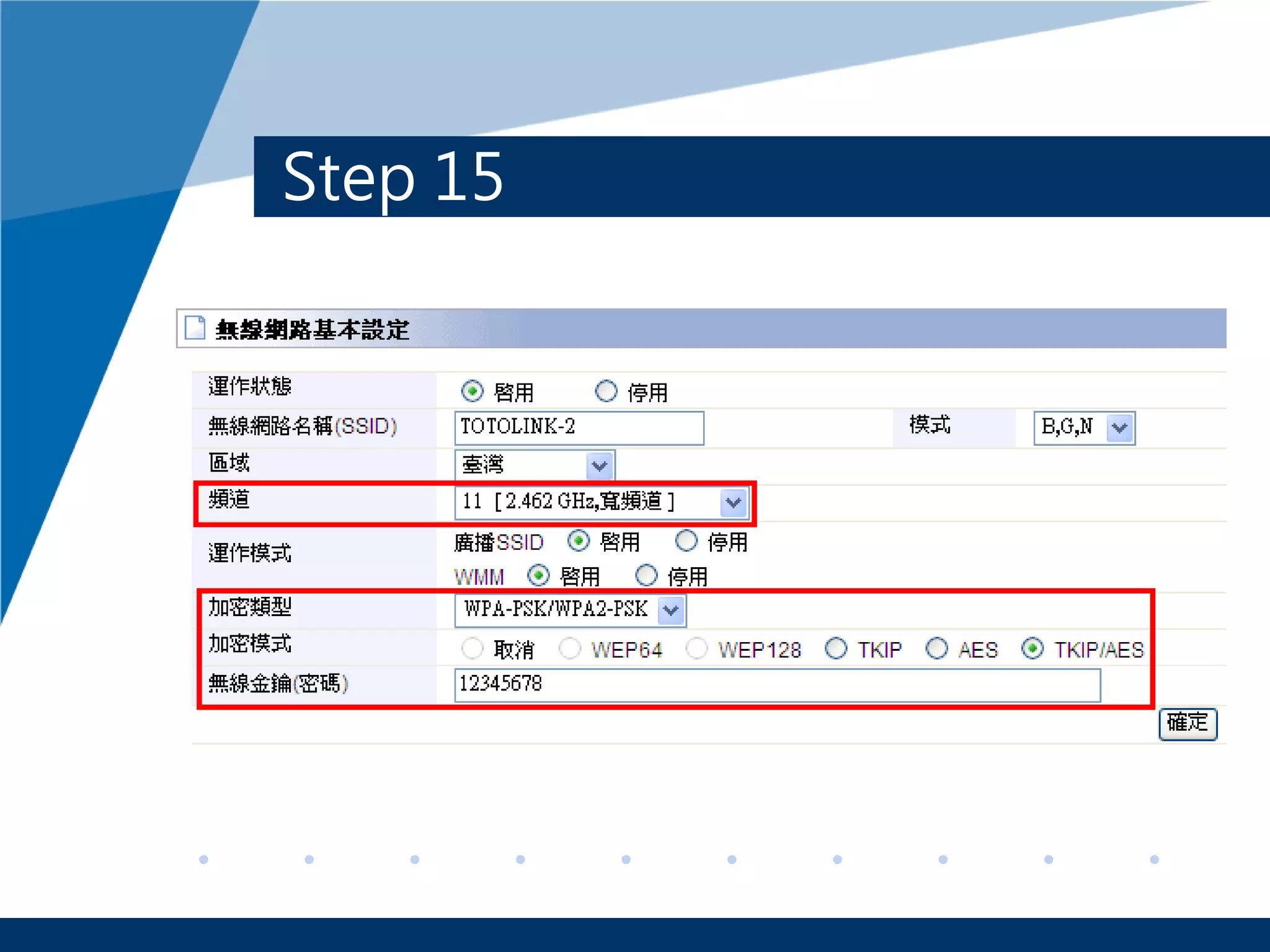Select WEP64 encryption mode radio
Screen dimensions: 1270x952
tap(569, 649)
